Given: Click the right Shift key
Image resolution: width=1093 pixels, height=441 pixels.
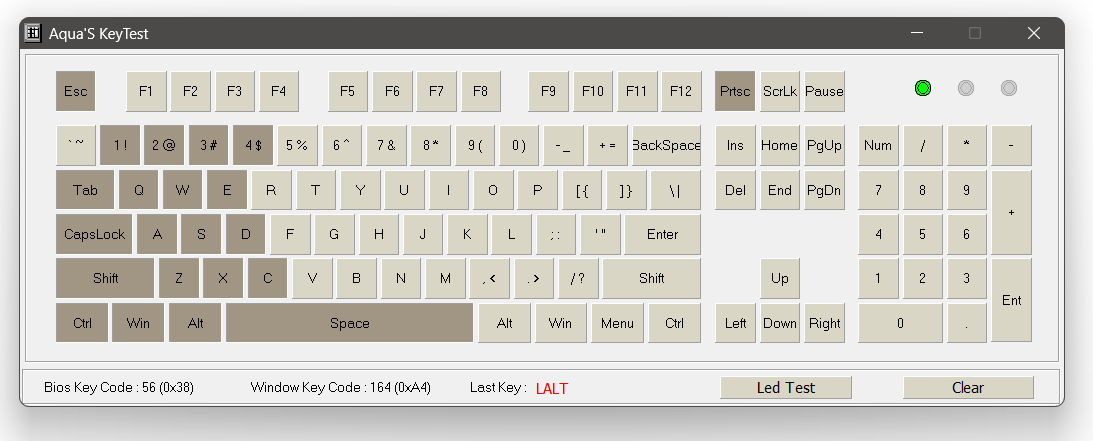Looking at the screenshot, I should (652, 278).
